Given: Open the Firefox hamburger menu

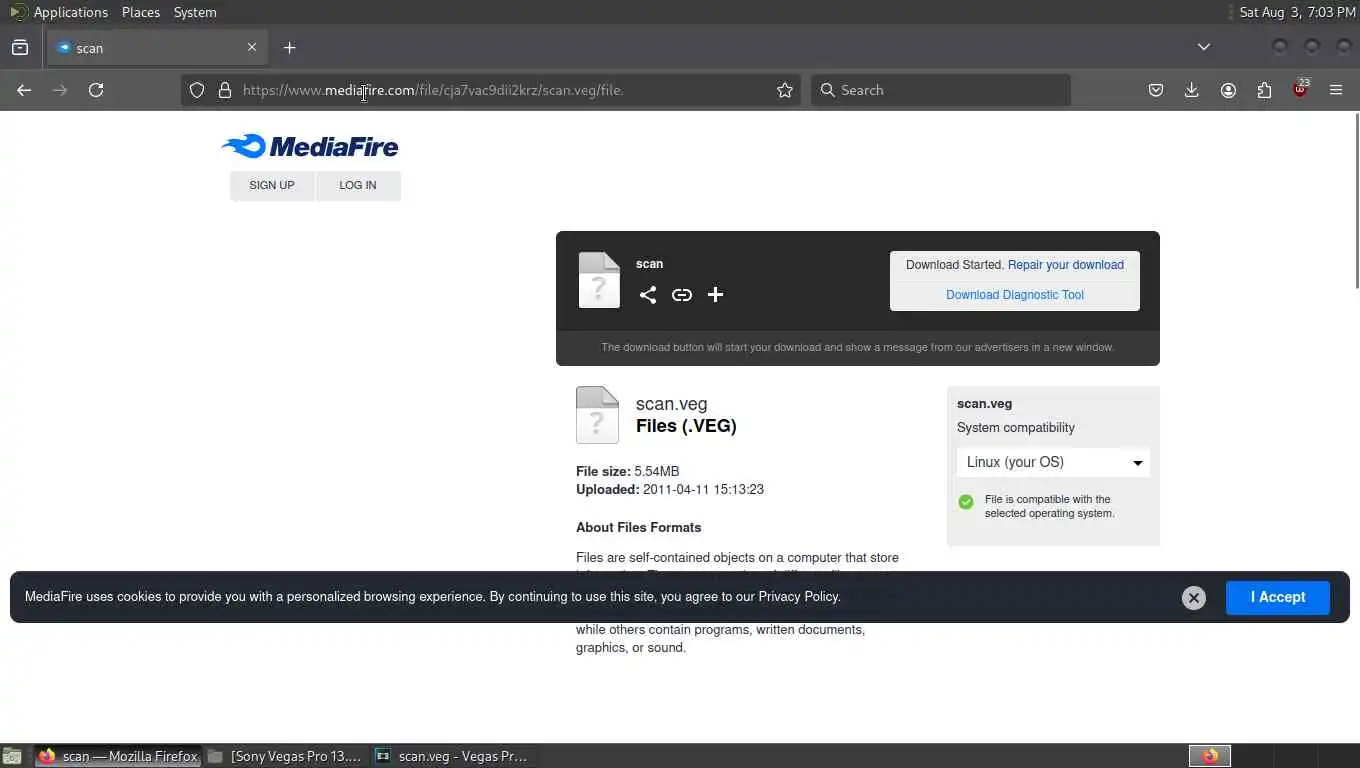Looking at the screenshot, I should point(1336,90).
